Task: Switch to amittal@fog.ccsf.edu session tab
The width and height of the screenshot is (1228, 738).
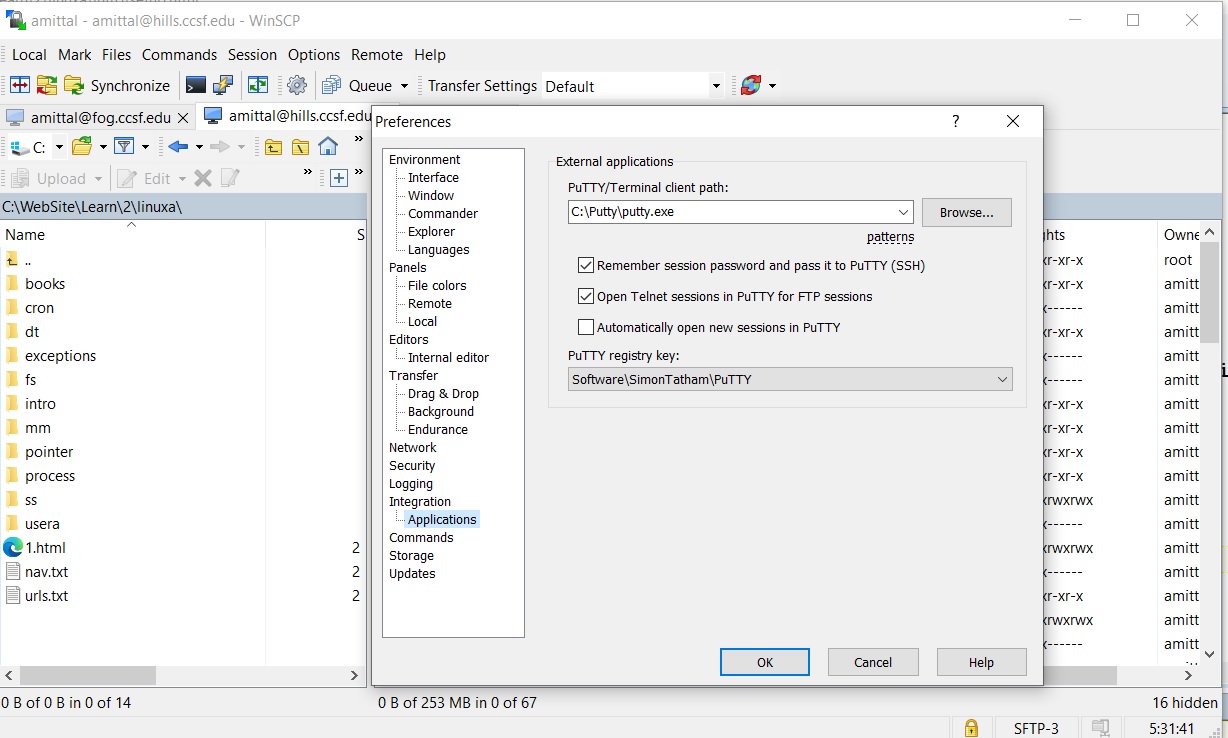Action: click(99, 117)
